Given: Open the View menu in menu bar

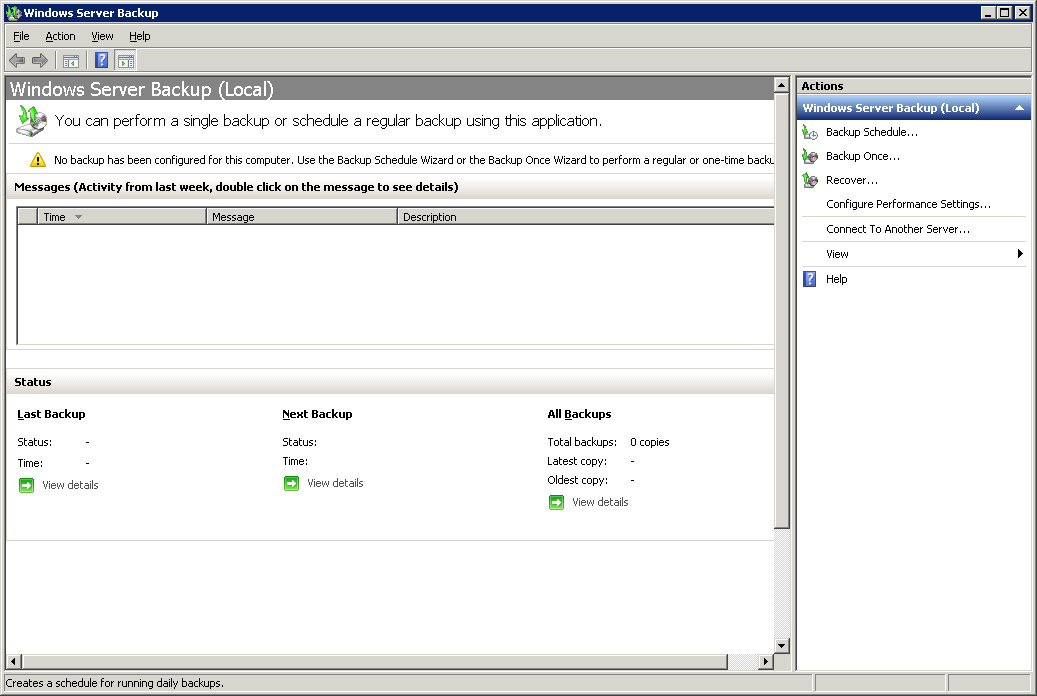Looking at the screenshot, I should (x=102, y=36).
